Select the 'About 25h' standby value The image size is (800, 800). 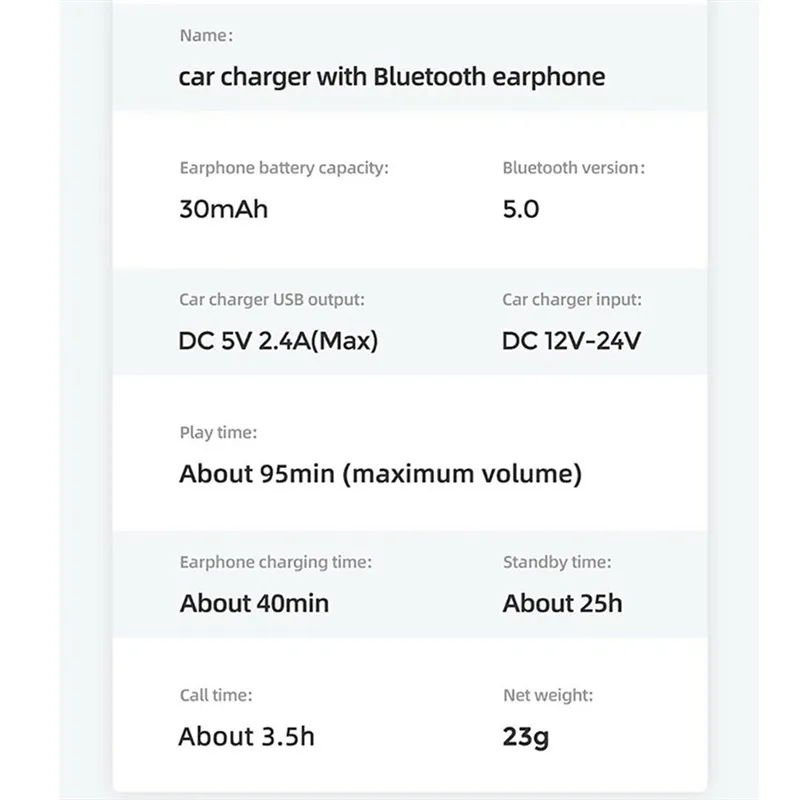562,603
